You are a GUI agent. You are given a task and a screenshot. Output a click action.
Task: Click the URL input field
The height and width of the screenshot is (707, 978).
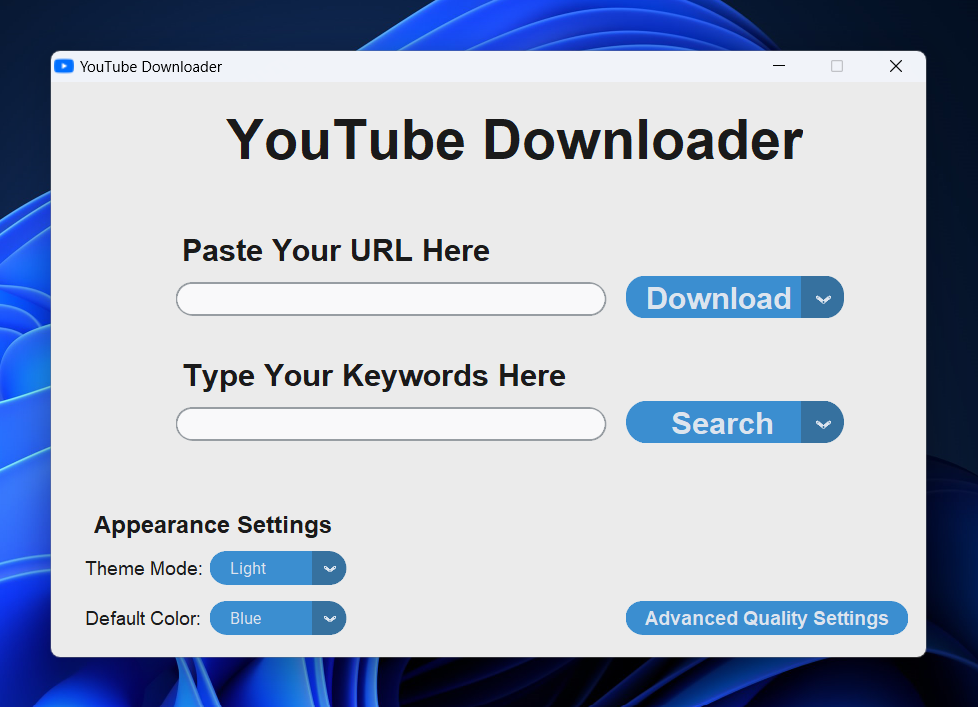point(391,299)
